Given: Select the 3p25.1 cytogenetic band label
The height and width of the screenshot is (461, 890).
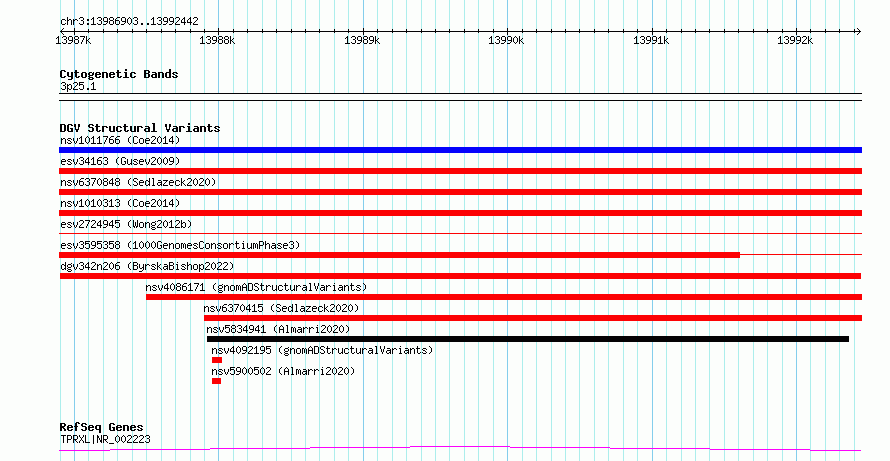Looking at the screenshot, I should (x=78, y=87).
